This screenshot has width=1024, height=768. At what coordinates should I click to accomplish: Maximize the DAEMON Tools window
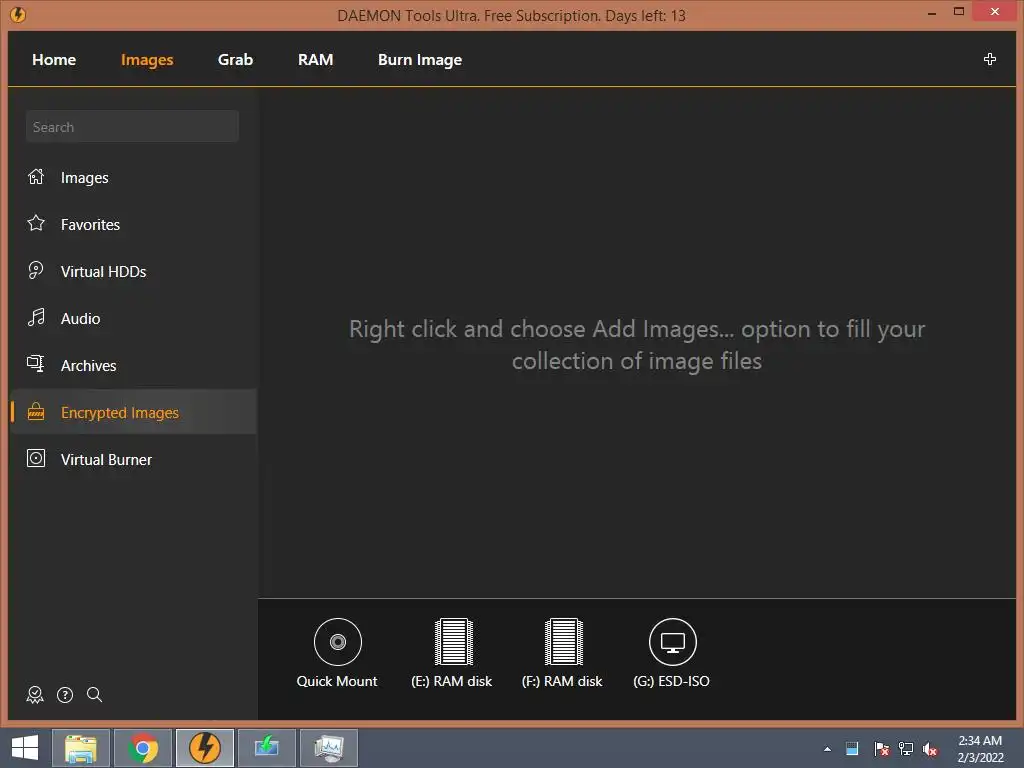[x=959, y=12]
